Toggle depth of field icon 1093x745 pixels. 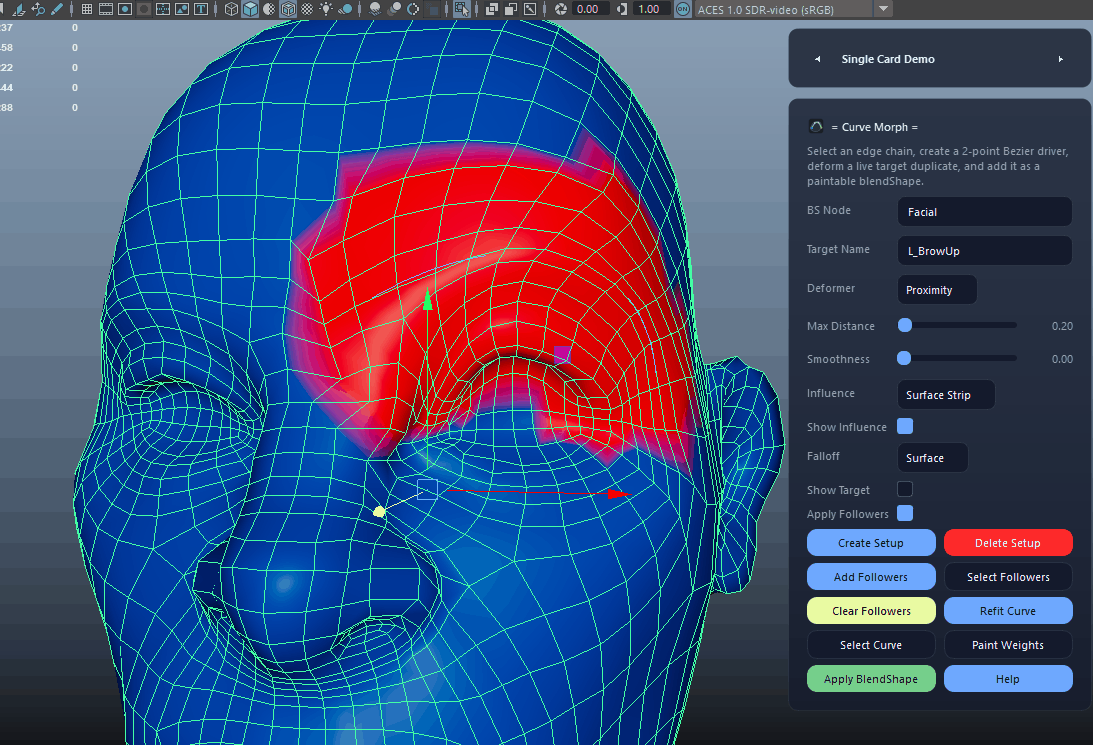434,9
